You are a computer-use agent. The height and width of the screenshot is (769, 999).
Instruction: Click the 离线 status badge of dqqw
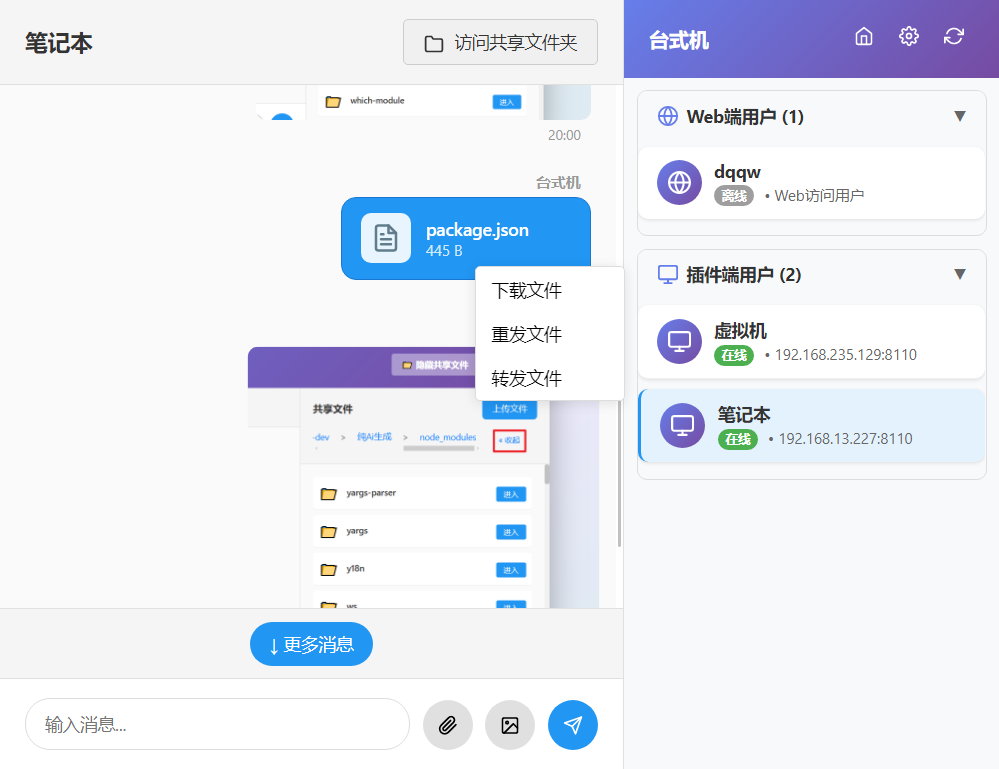734,196
